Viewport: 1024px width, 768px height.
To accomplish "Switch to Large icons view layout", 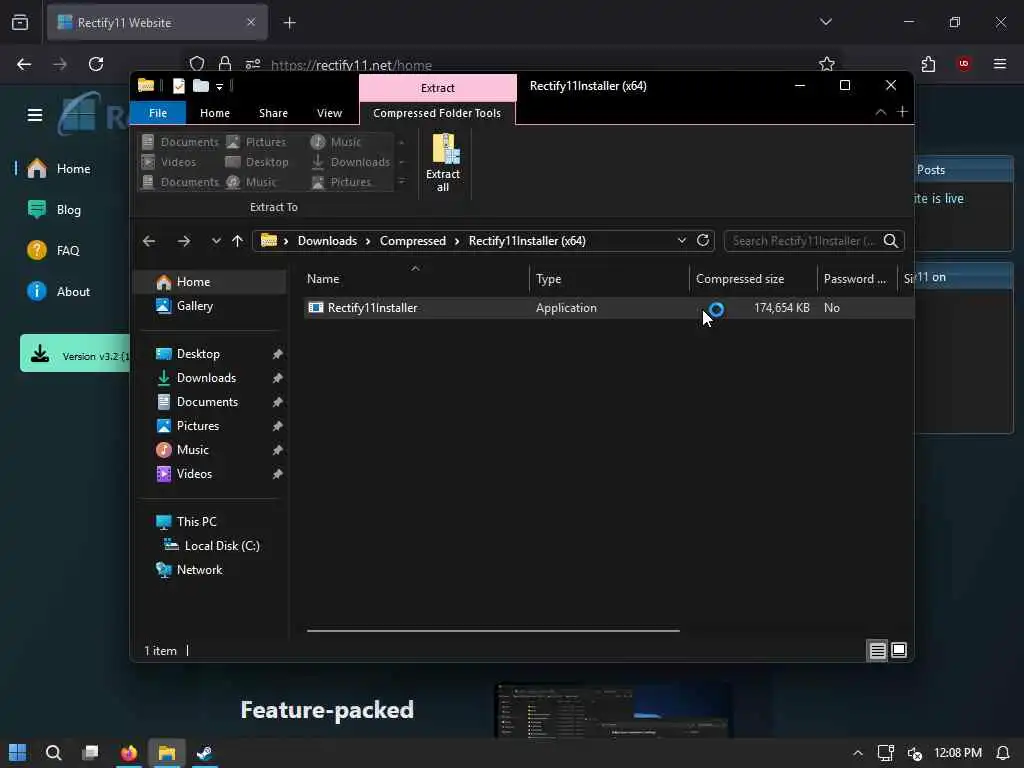I will (899, 650).
